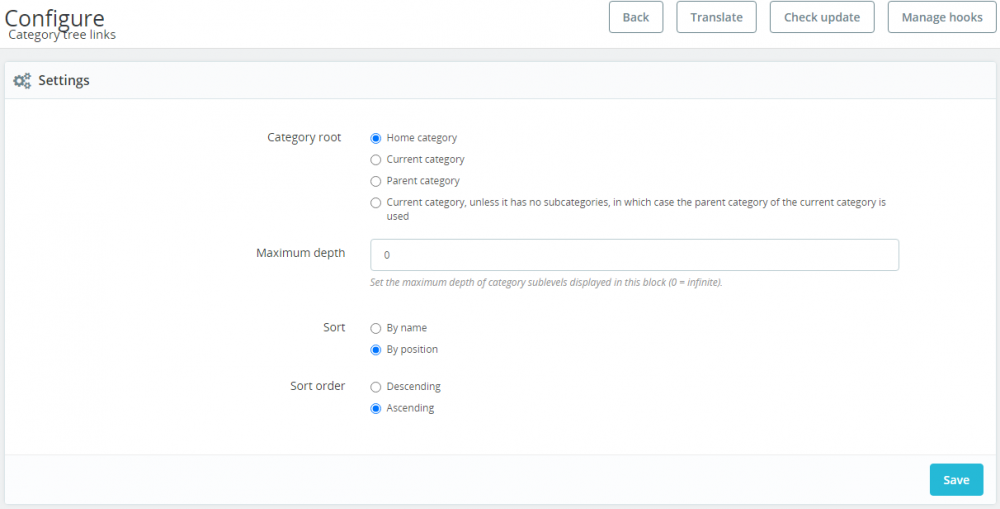This screenshot has width=1000, height=509.
Task: Set sort order to Ascending
Action: point(376,409)
